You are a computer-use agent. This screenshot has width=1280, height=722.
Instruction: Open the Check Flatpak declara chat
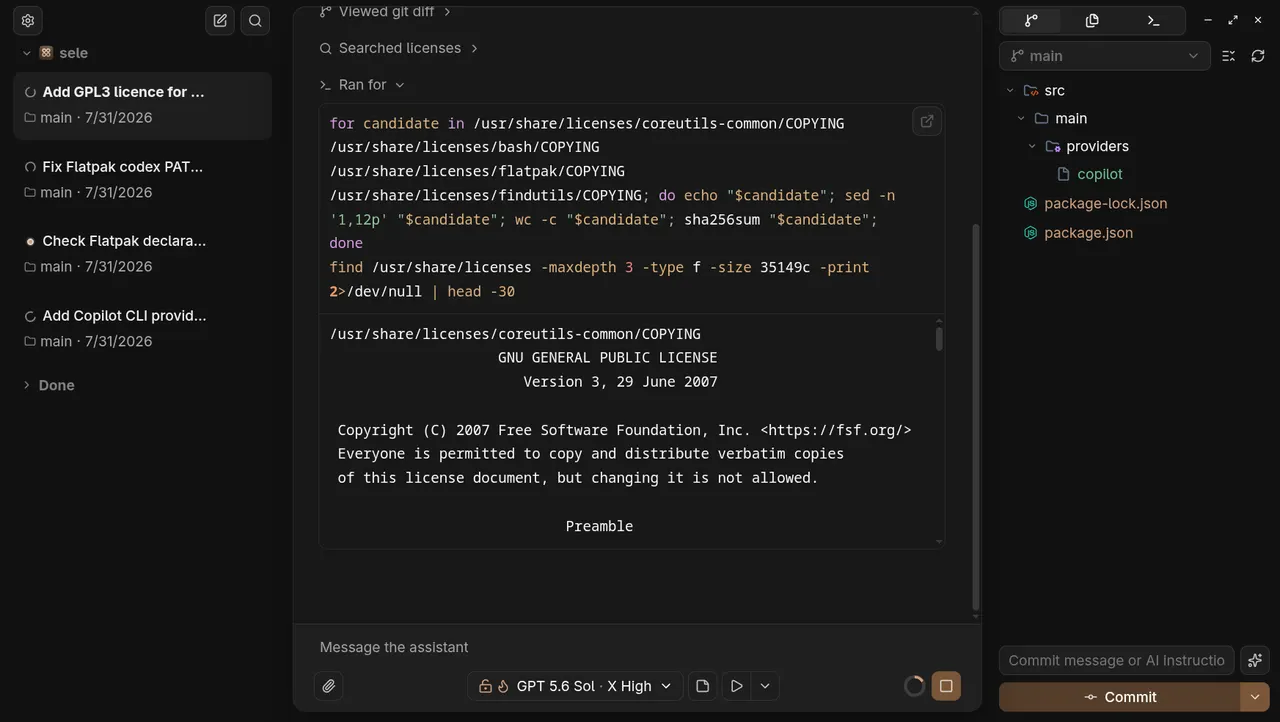pyautogui.click(x=142, y=254)
